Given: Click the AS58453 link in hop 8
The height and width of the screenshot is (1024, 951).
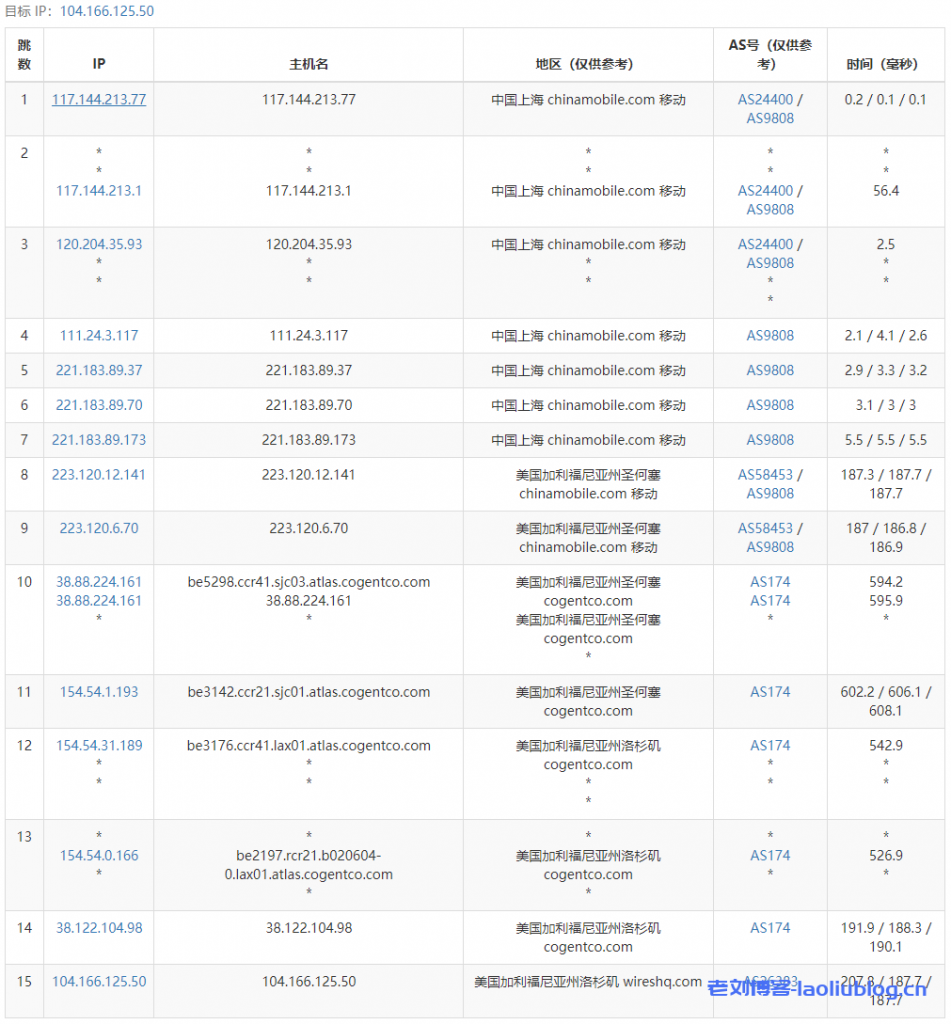Looking at the screenshot, I should (765, 475).
